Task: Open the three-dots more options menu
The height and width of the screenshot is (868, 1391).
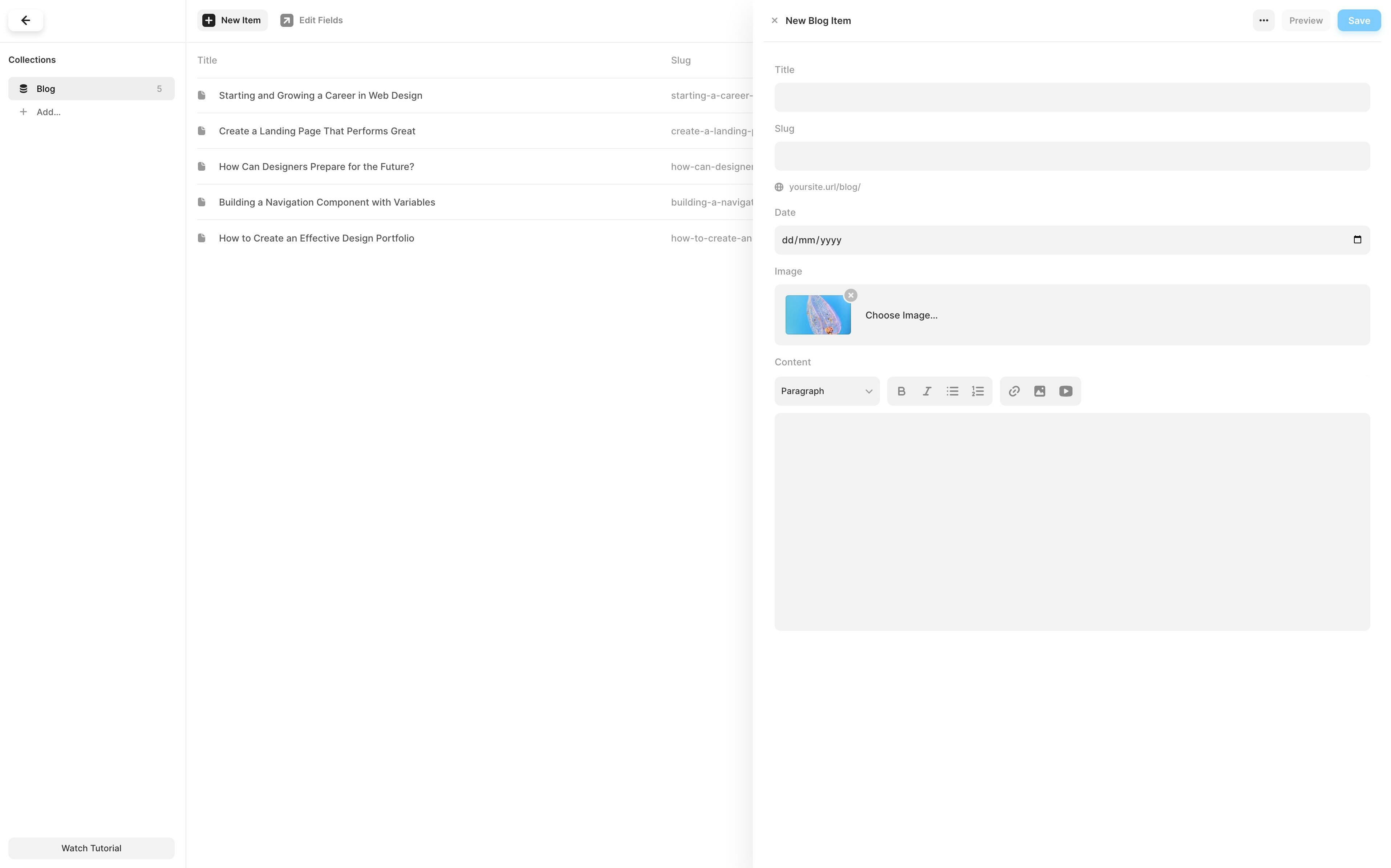Action: pyautogui.click(x=1263, y=21)
